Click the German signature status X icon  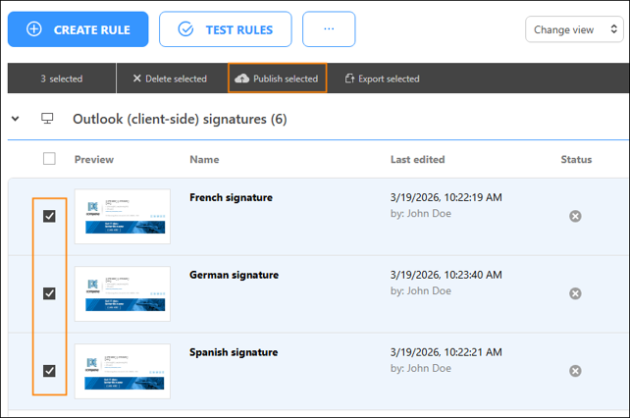coord(575,293)
